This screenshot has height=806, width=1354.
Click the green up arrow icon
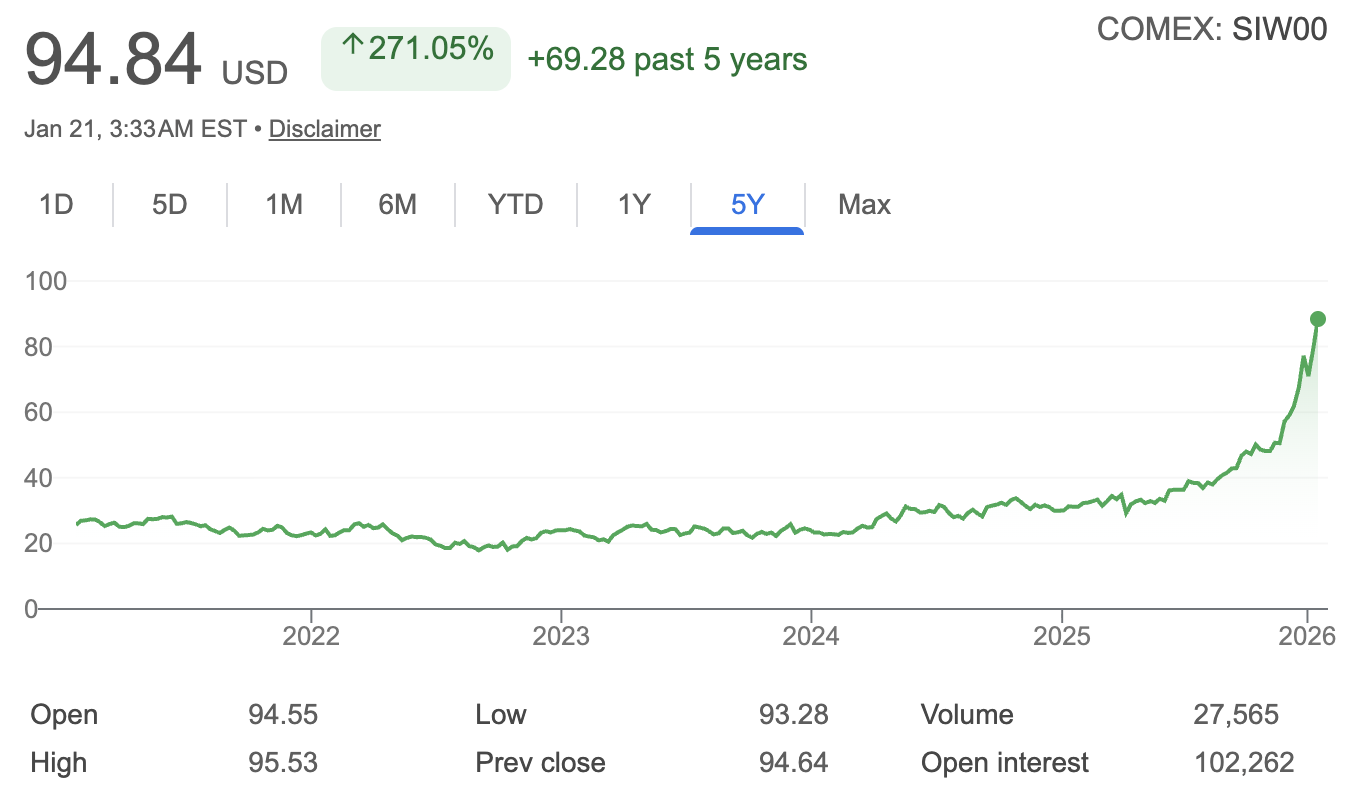(352, 46)
